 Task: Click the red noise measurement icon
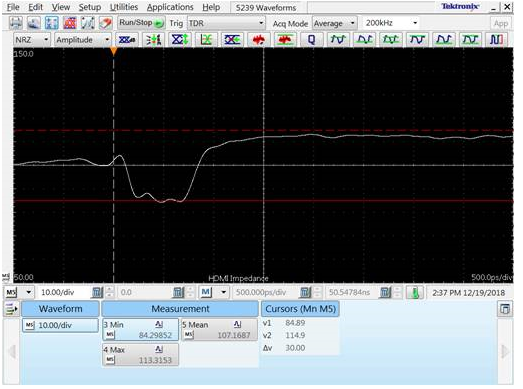pyautogui.click(x=258, y=40)
